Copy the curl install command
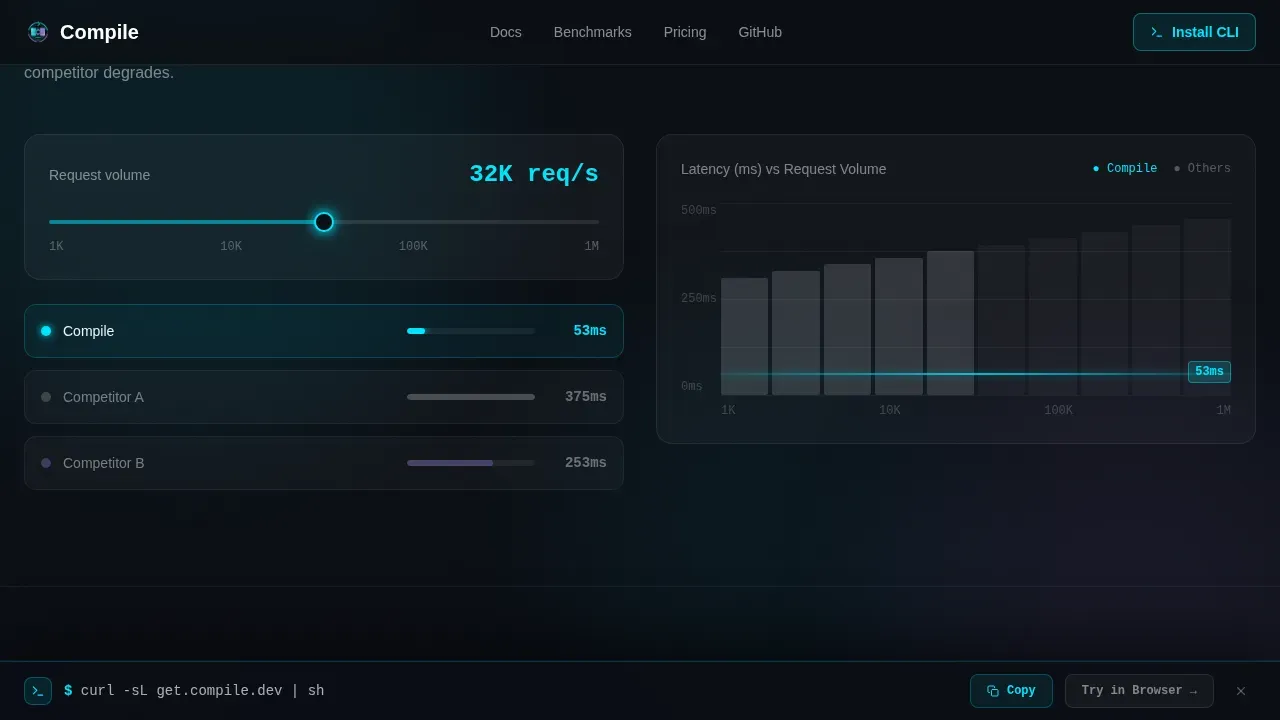The image size is (1280, 720). coord(1011,691)
